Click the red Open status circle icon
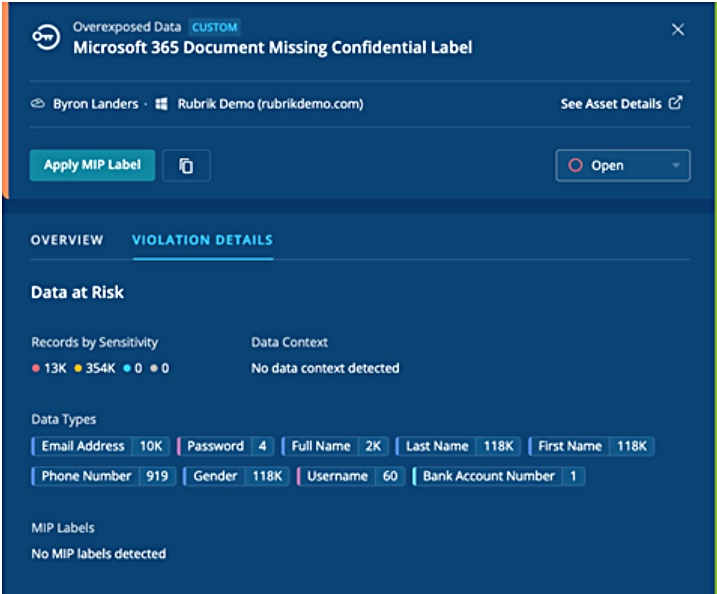This screenshot has height=594, width=717. 575,165
